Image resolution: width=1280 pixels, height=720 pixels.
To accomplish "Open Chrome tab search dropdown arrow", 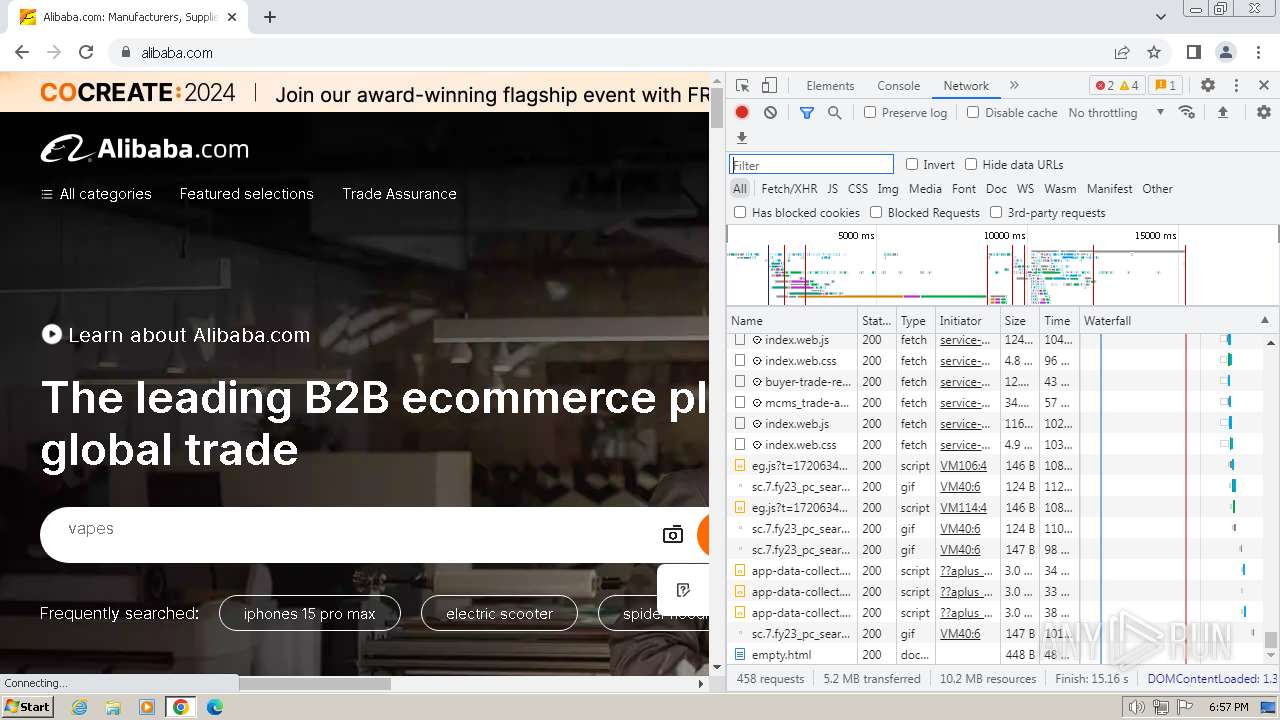I will tap(1161, 17).
